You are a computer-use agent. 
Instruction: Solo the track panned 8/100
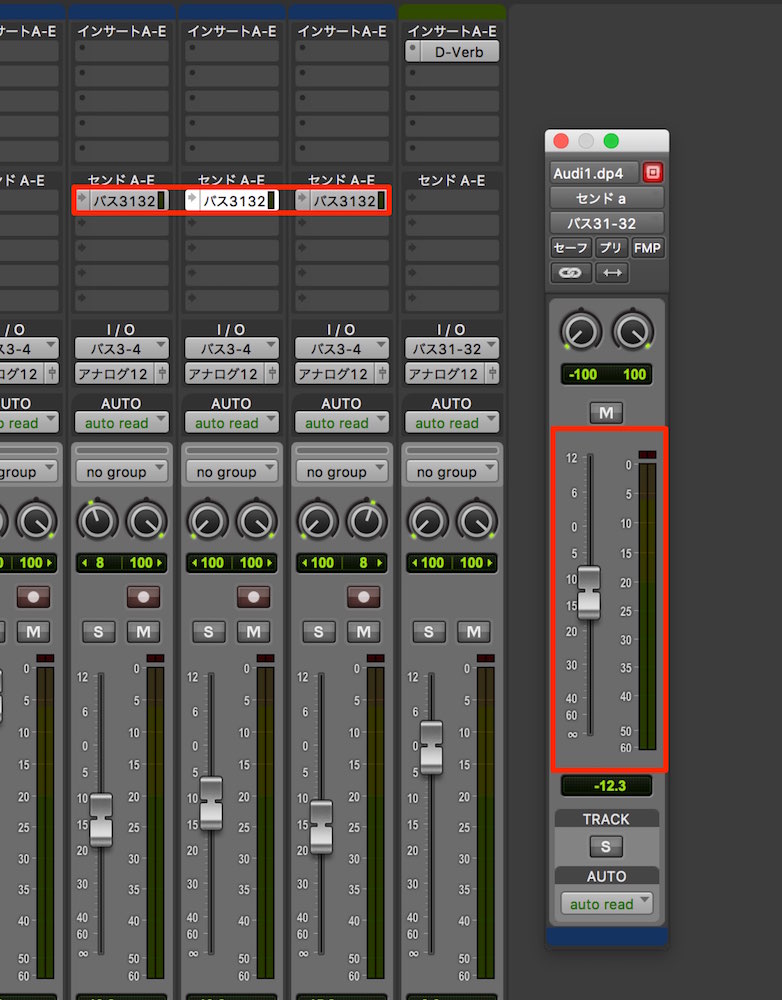point(98,632)
